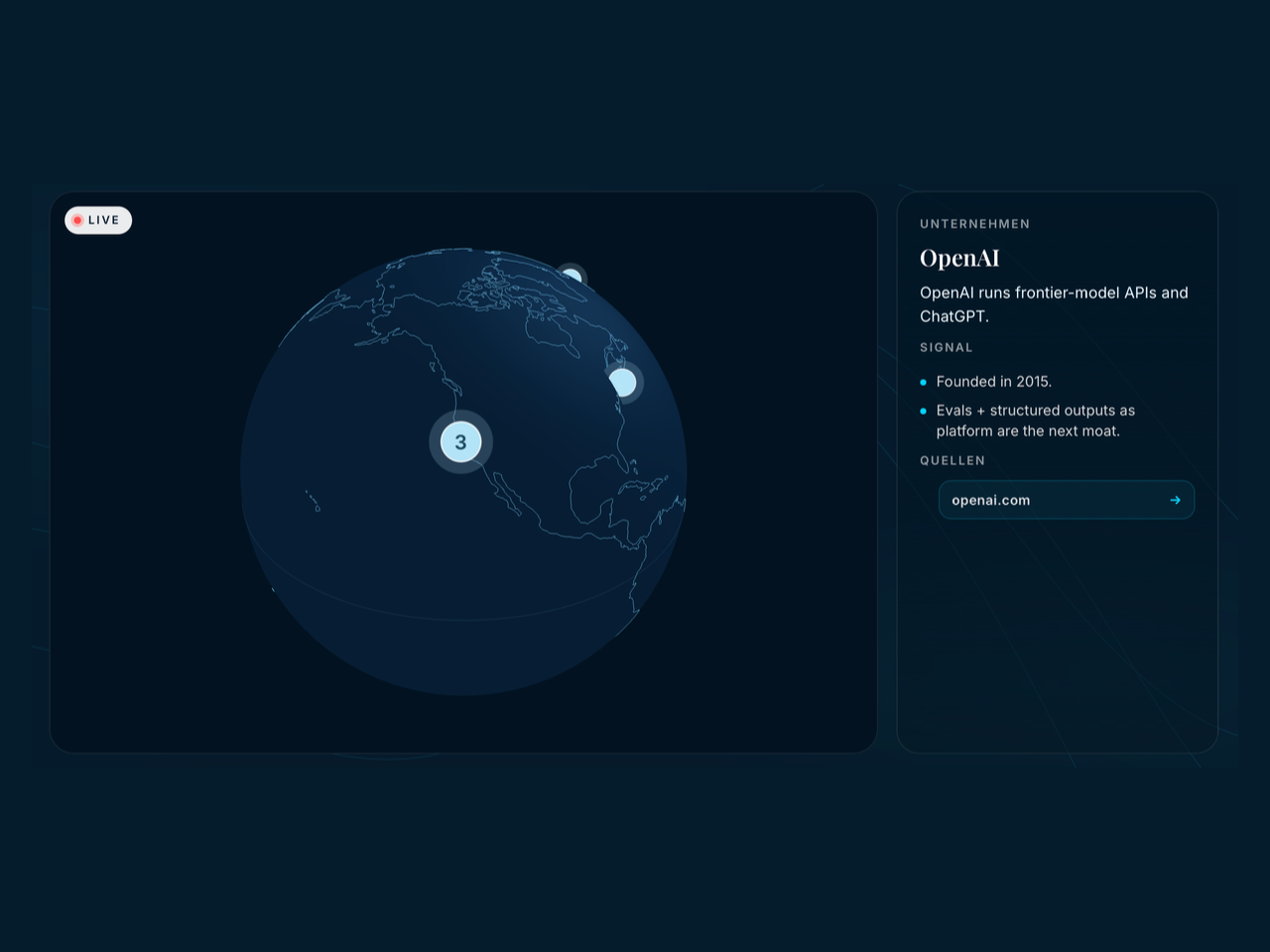Click the SIGNAL section label
Screen dimensions: 1270x952
947,347
